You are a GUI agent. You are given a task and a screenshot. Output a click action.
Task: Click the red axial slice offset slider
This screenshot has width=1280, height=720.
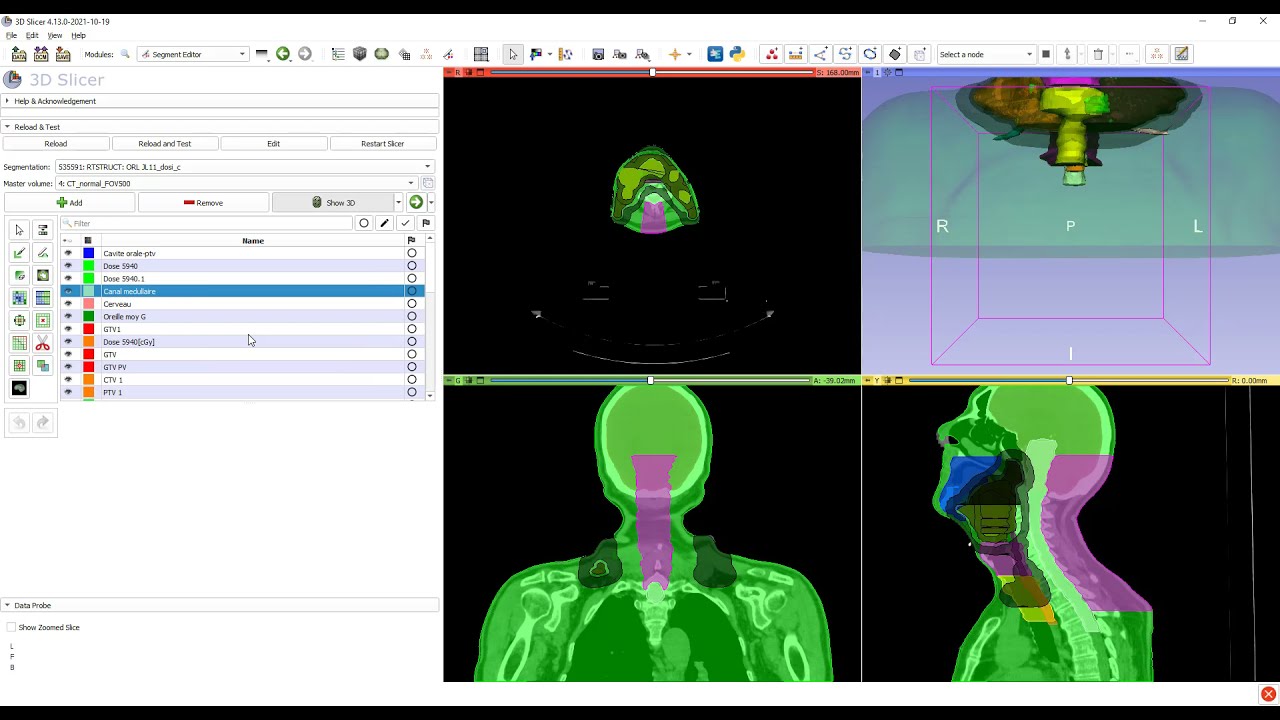click(x=651, y=72)
